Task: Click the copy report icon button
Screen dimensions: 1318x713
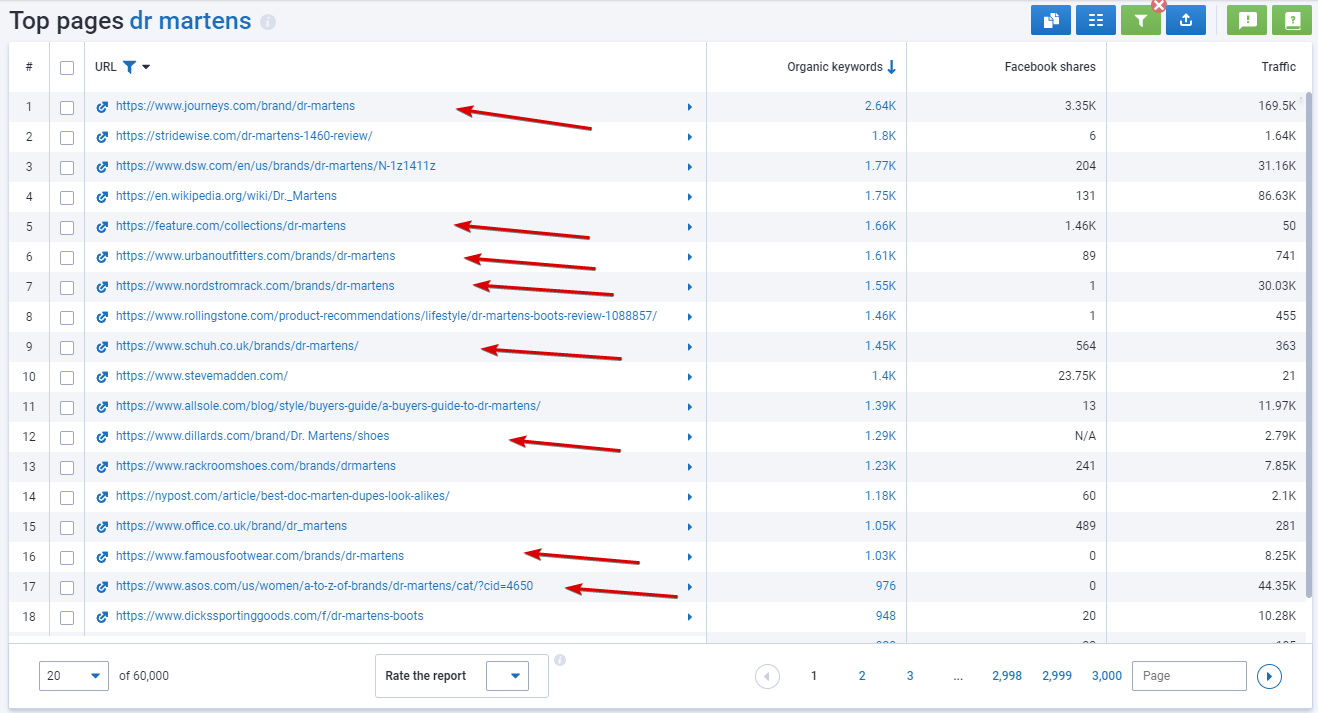Action: click(1051, 20)
